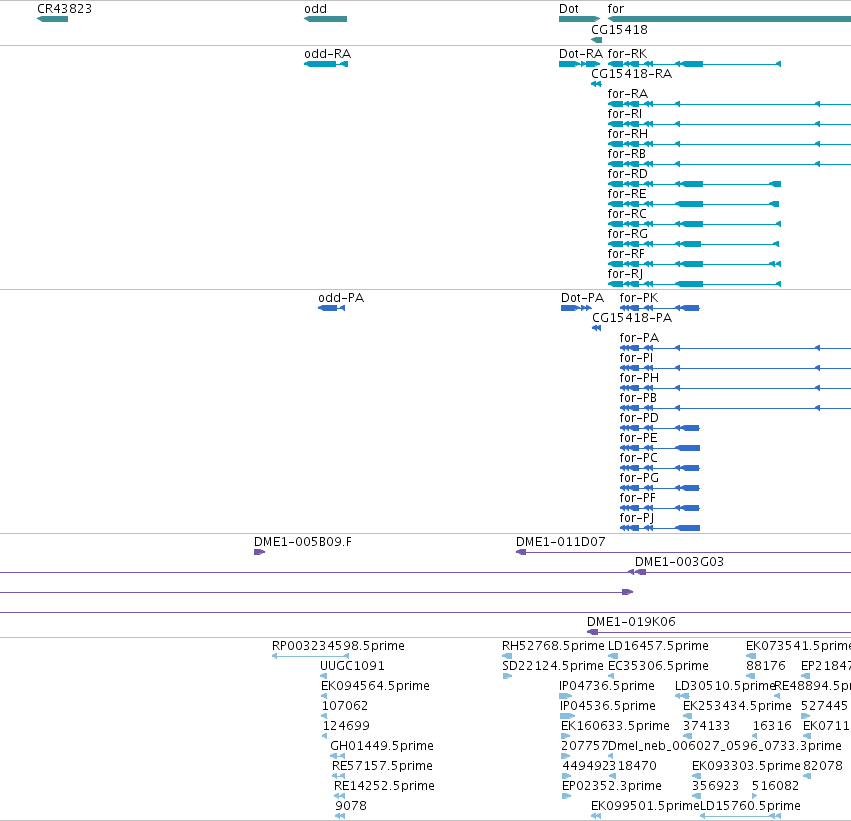851x821 pixels.
Task: Click the 107062 EST label
Action: click(x=345, y=706)
